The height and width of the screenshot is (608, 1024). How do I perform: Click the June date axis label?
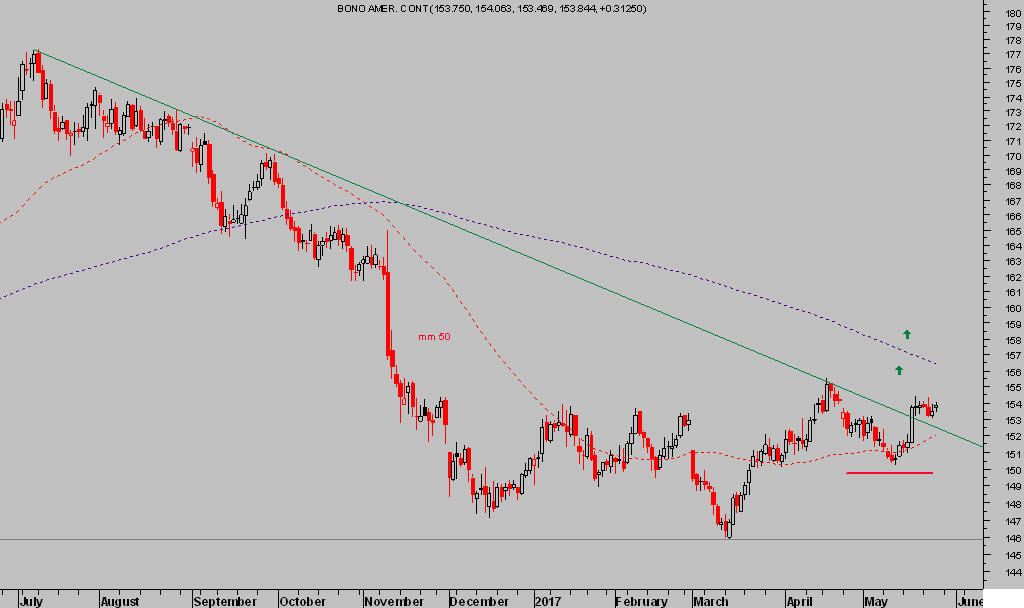click(x=969, y=602)
